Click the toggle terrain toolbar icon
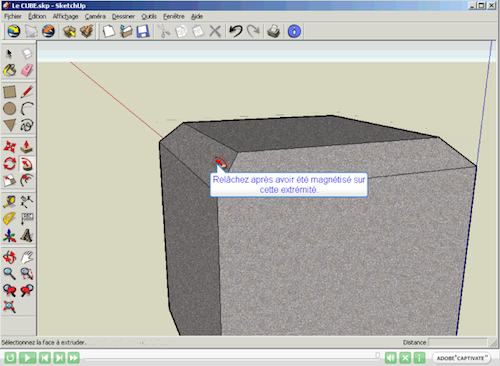The height and width of the screenshot is (366, 500). (x=31, y=31)
